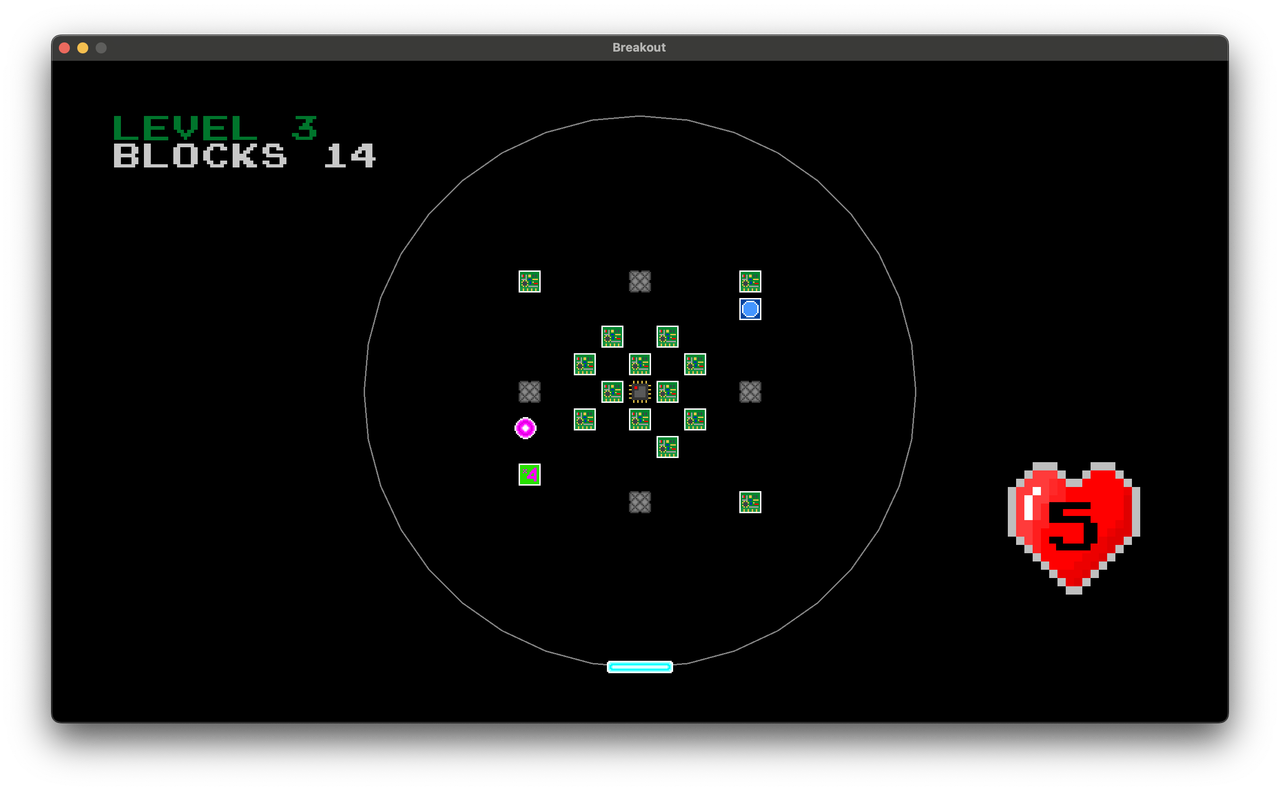Click the circuit block diagonally up-left of the microchip's left neighbor

[x=585, y=364]
